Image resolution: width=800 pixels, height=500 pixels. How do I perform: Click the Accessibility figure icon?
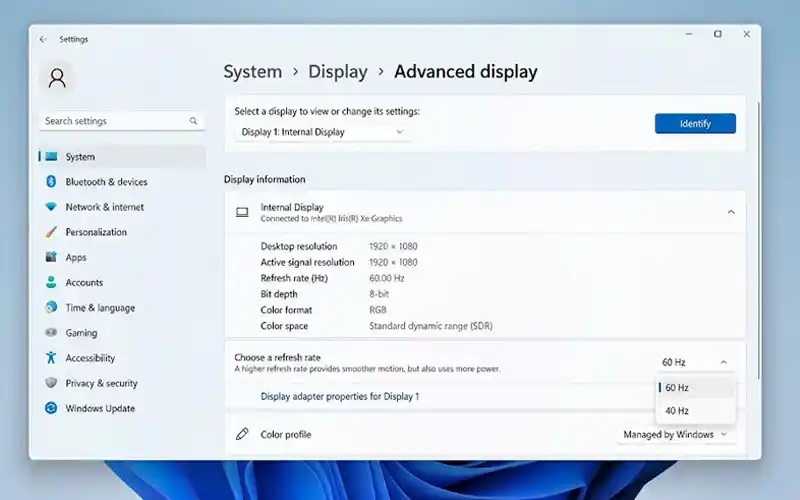[51, 358]
